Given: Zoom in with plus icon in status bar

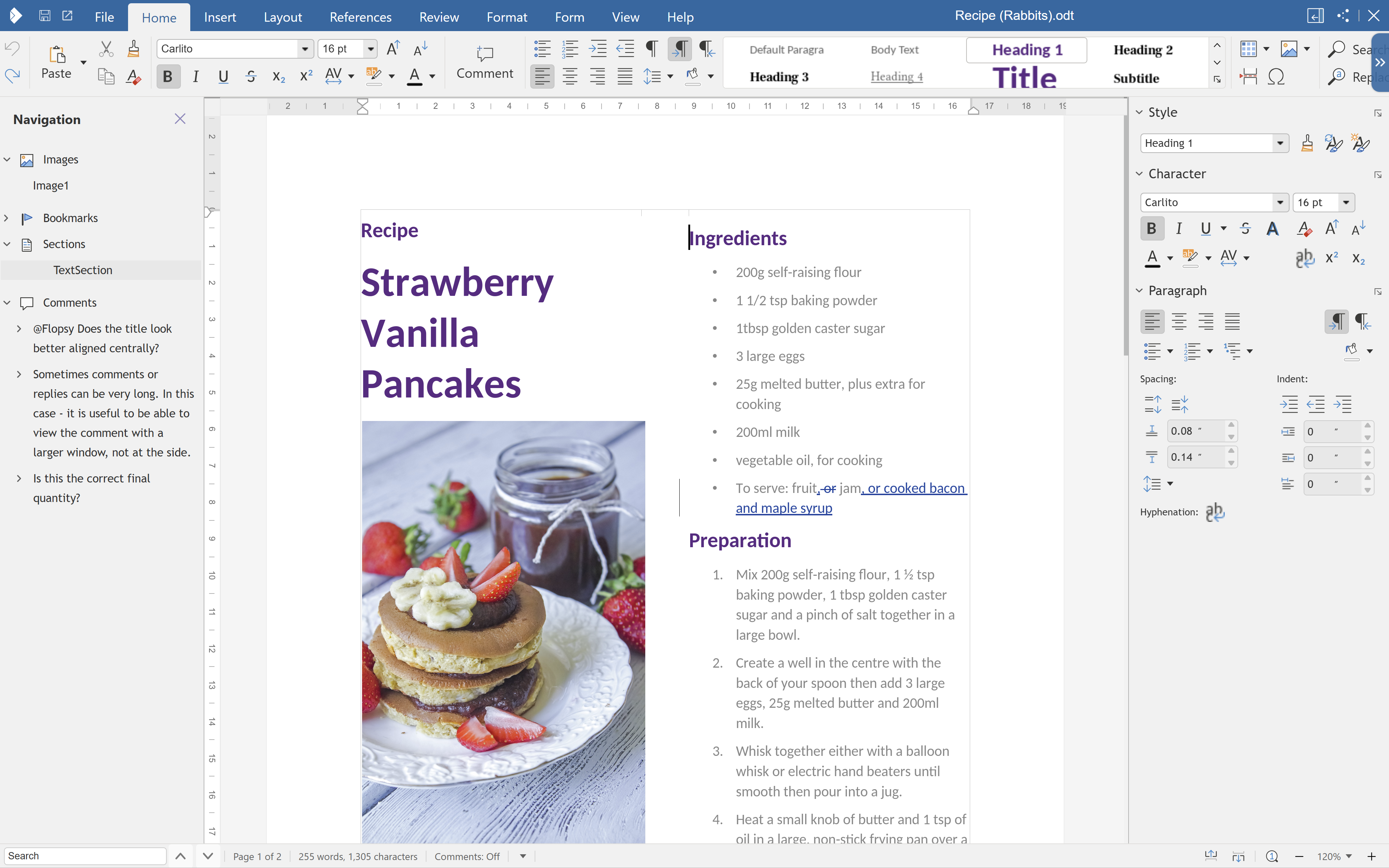Looking at the screenshot, I should pos(1371,856).
